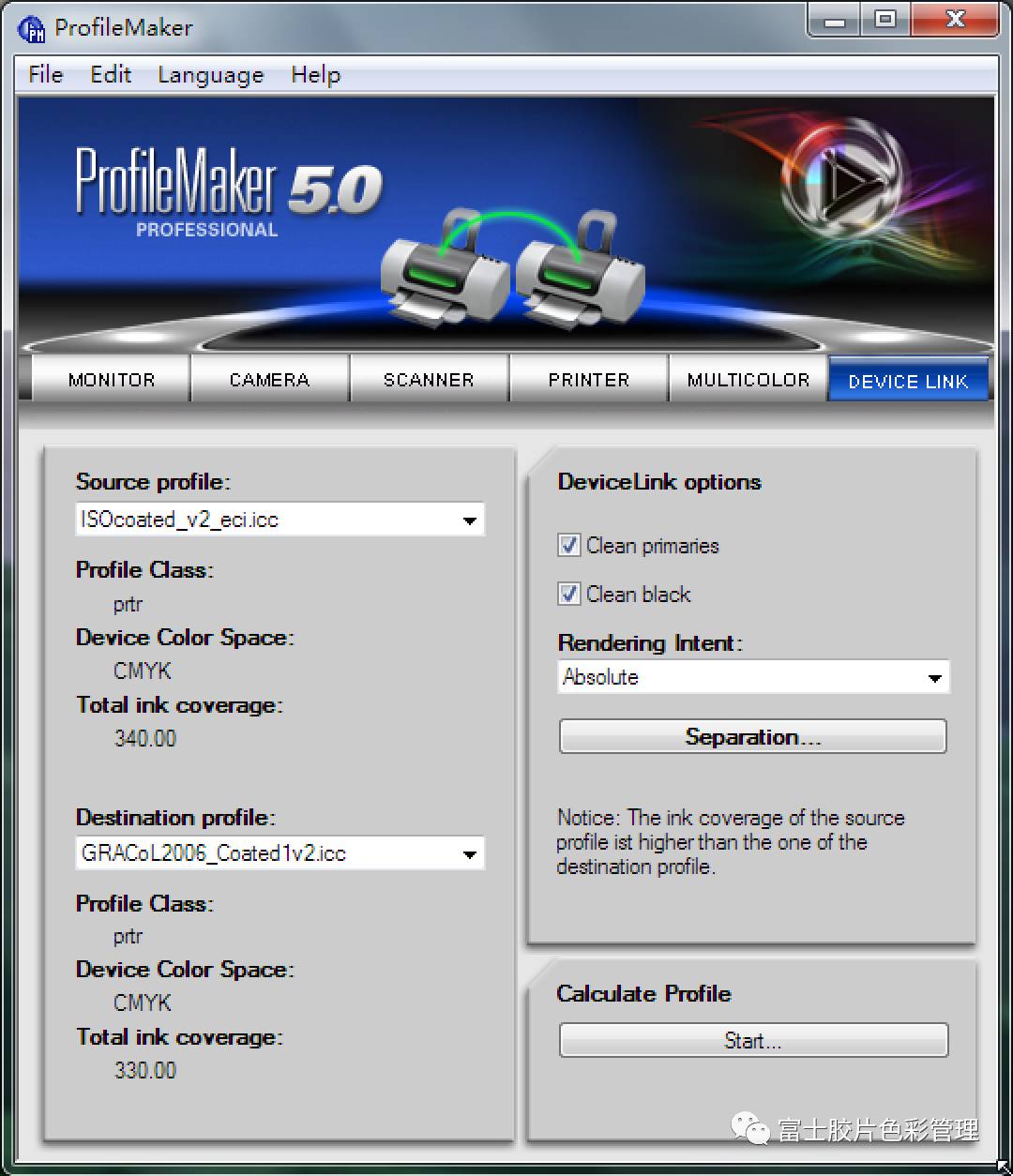Switch to the CAMERA tab

click(x=270, y=379)
